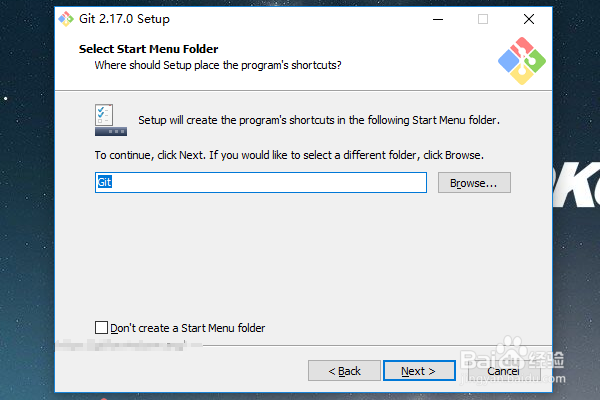600x400 pixels.
Task: Click the Git icon in the title bar
Action: (66, 19)
